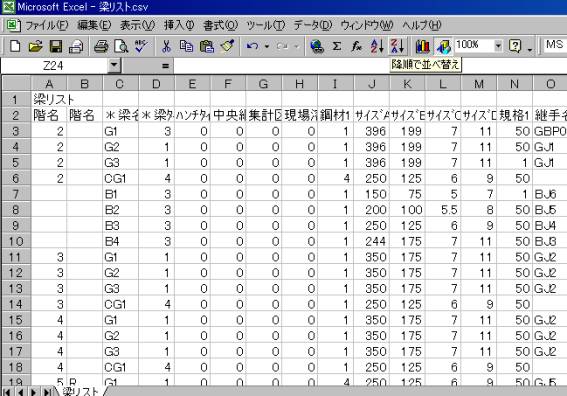Screen dimensions: 567x396
Task: Select column J header
Action: 371,84
